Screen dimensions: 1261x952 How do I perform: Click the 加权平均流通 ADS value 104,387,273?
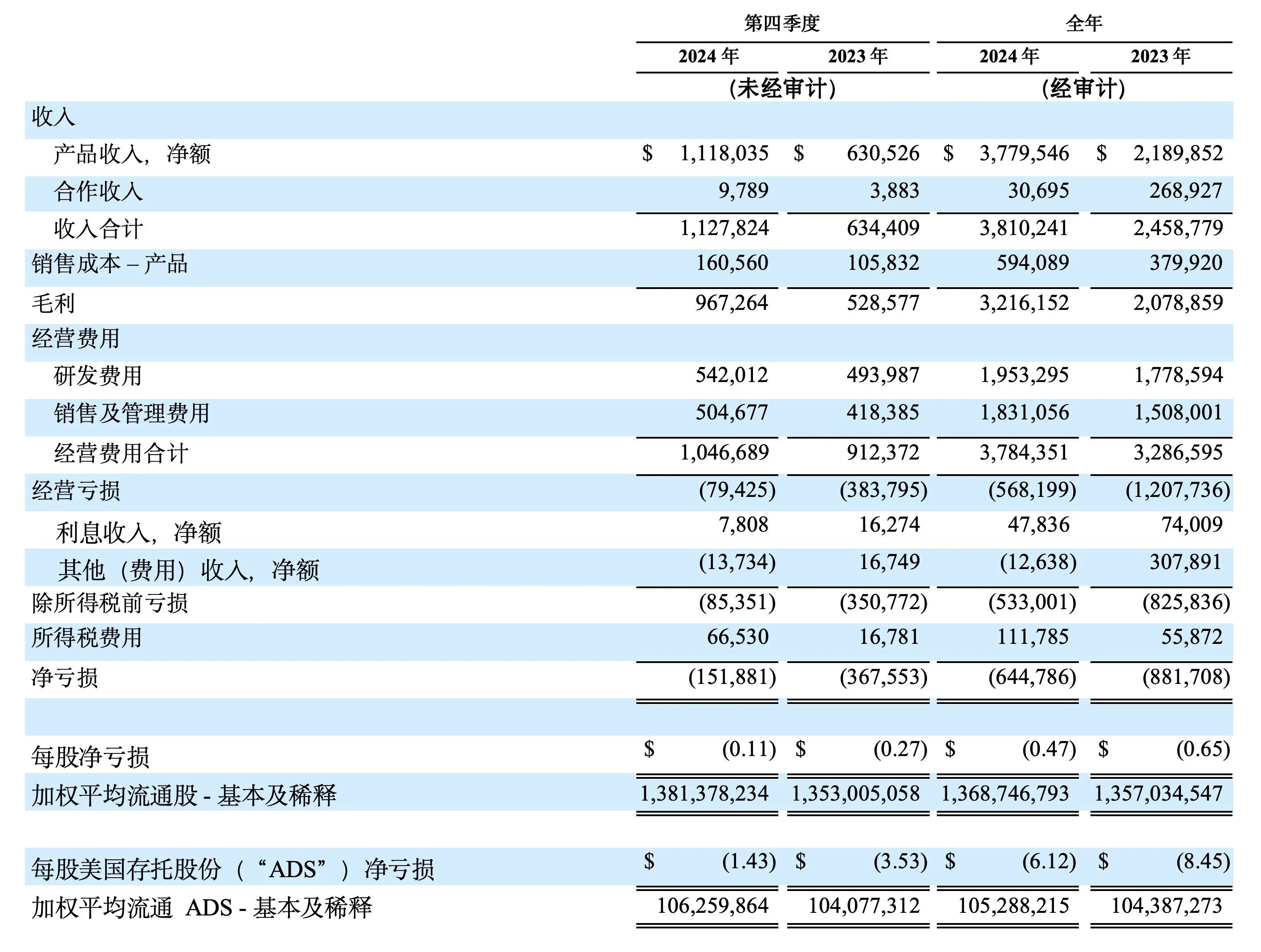(x=1166, y=906)
